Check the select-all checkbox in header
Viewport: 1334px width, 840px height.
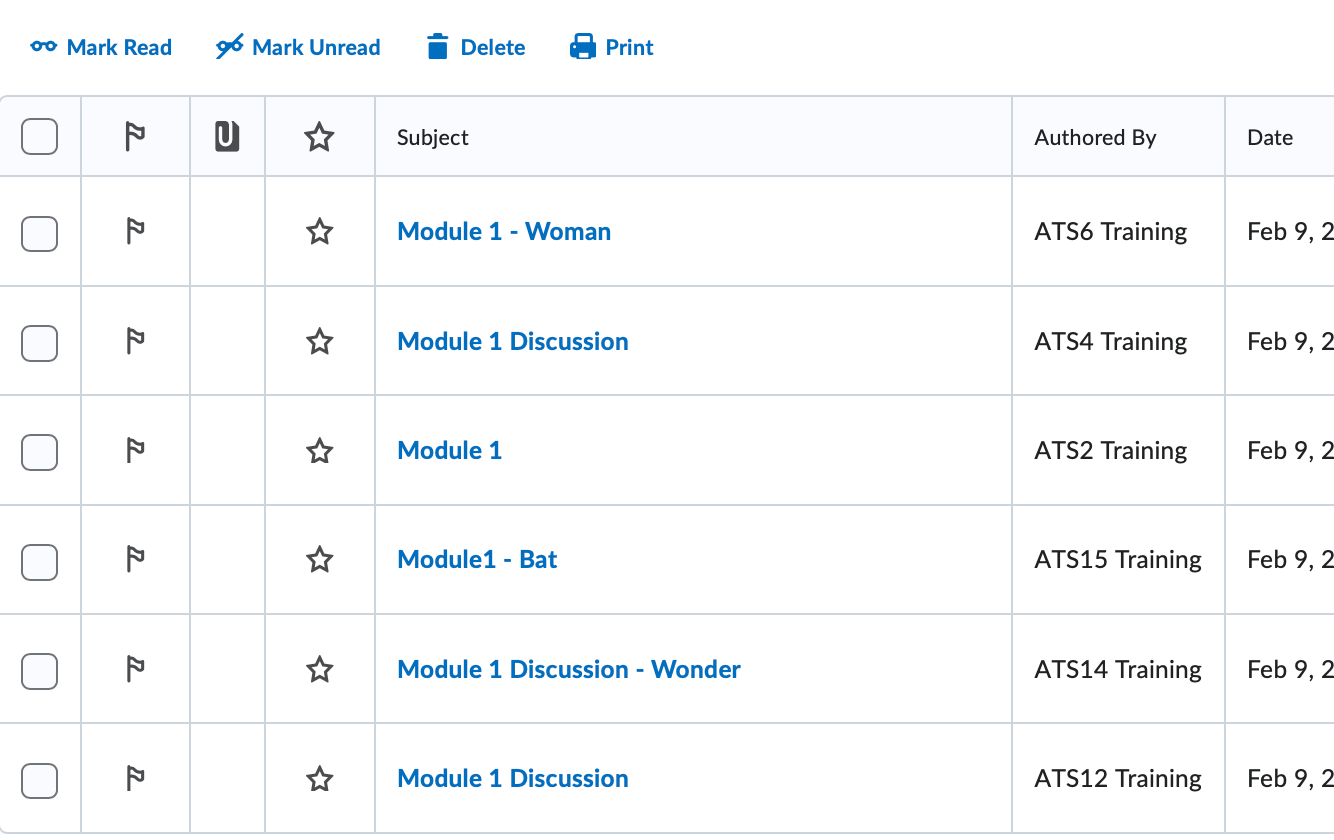tap(40, 136)
